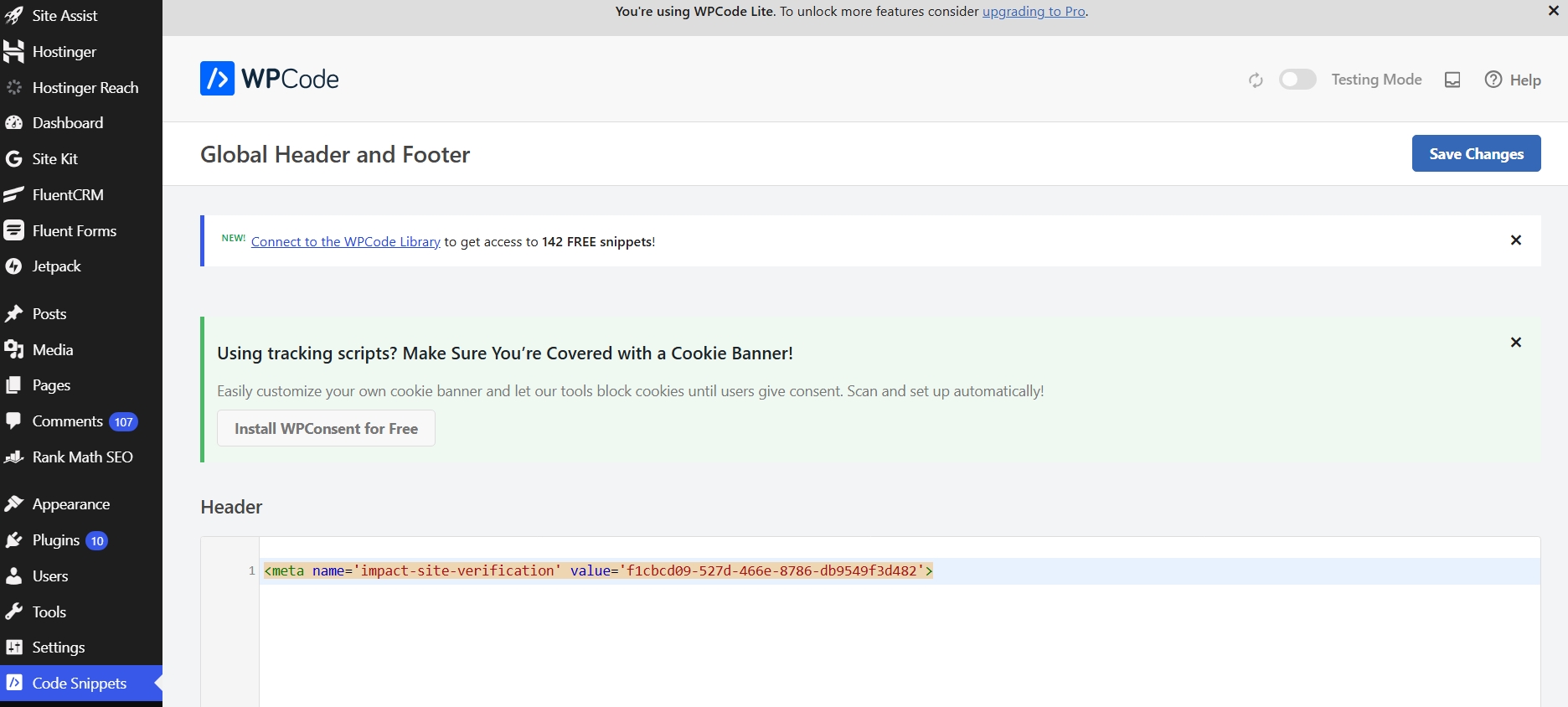
Task: Dismiss the Cookie Banner notice
Action: (1515, 343)
